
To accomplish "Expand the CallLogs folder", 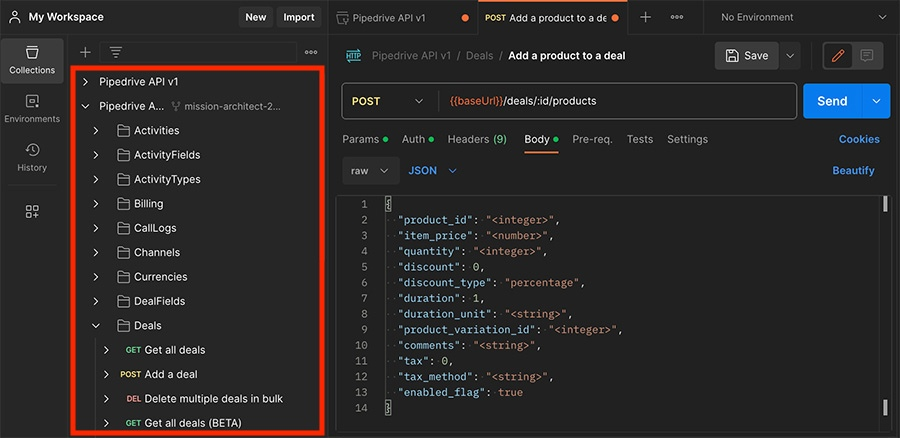I will [96, 228].
